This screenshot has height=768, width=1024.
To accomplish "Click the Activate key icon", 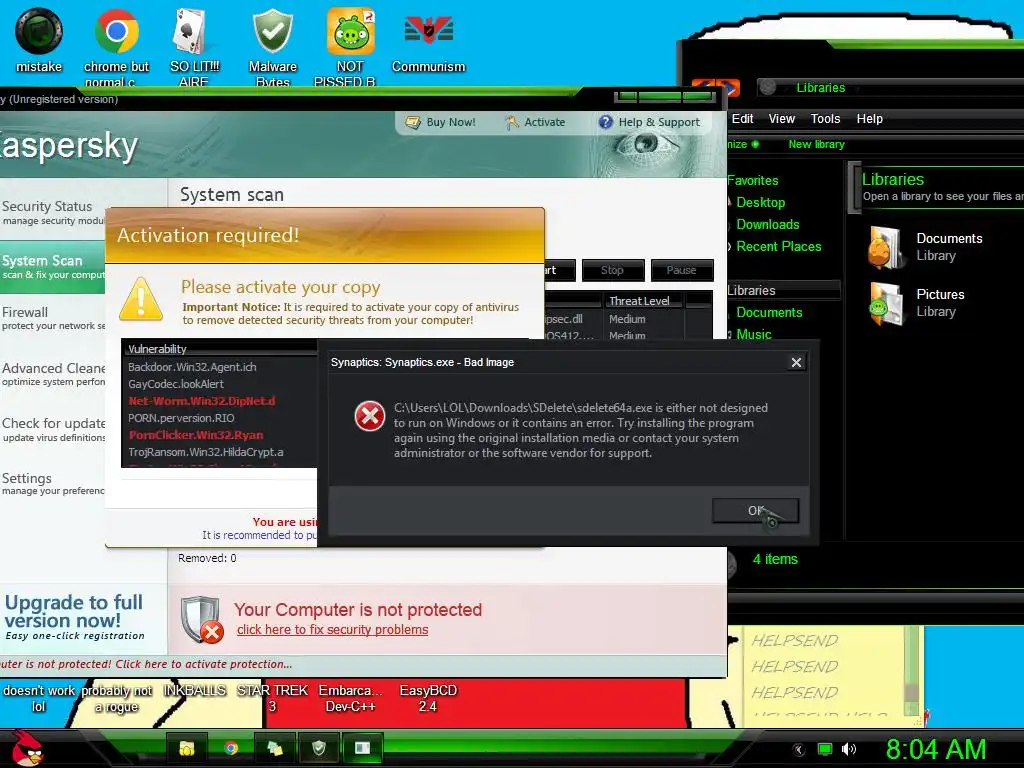I will (x=512, y=122).
